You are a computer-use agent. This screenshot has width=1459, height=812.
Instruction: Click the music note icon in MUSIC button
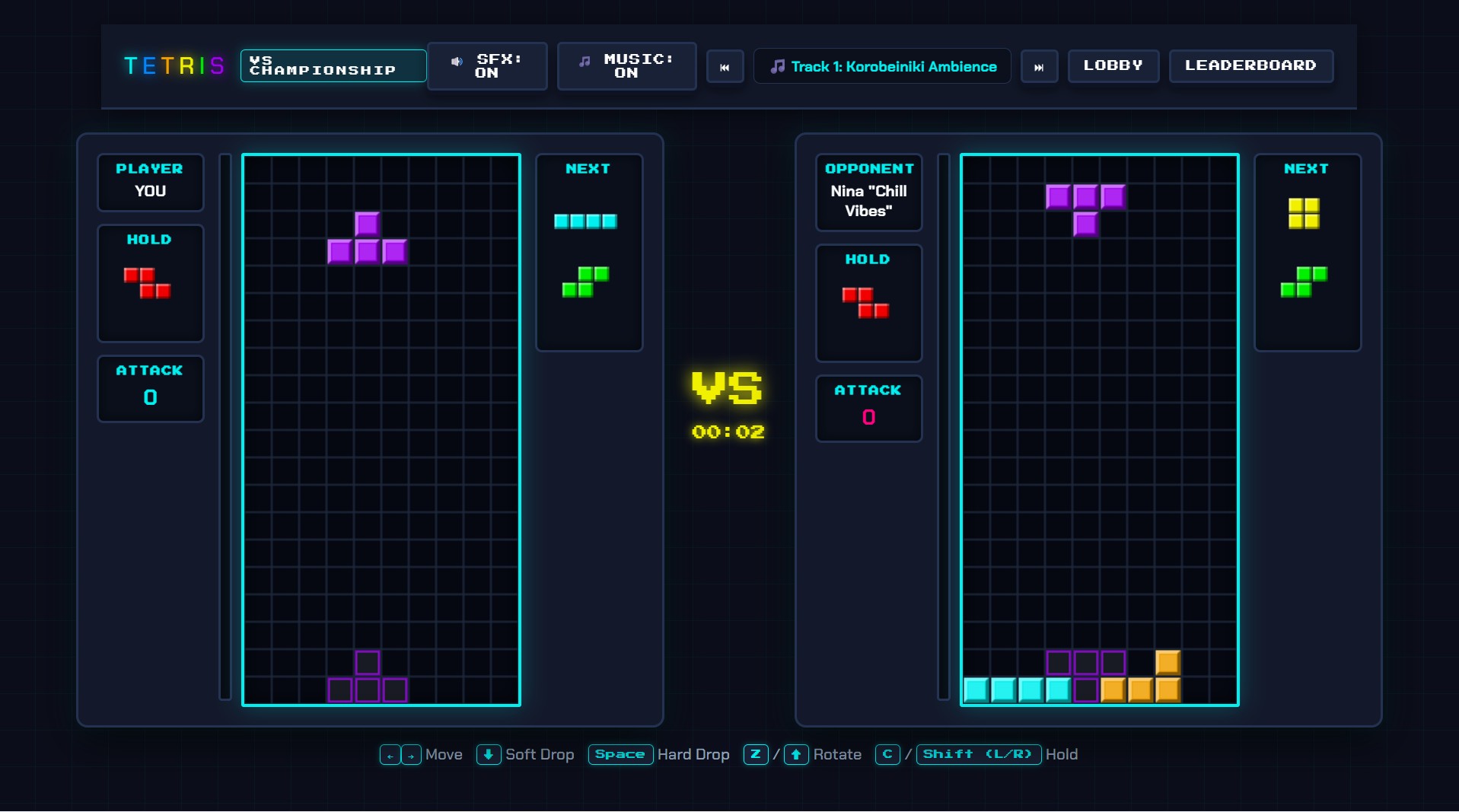click(585, 62)
